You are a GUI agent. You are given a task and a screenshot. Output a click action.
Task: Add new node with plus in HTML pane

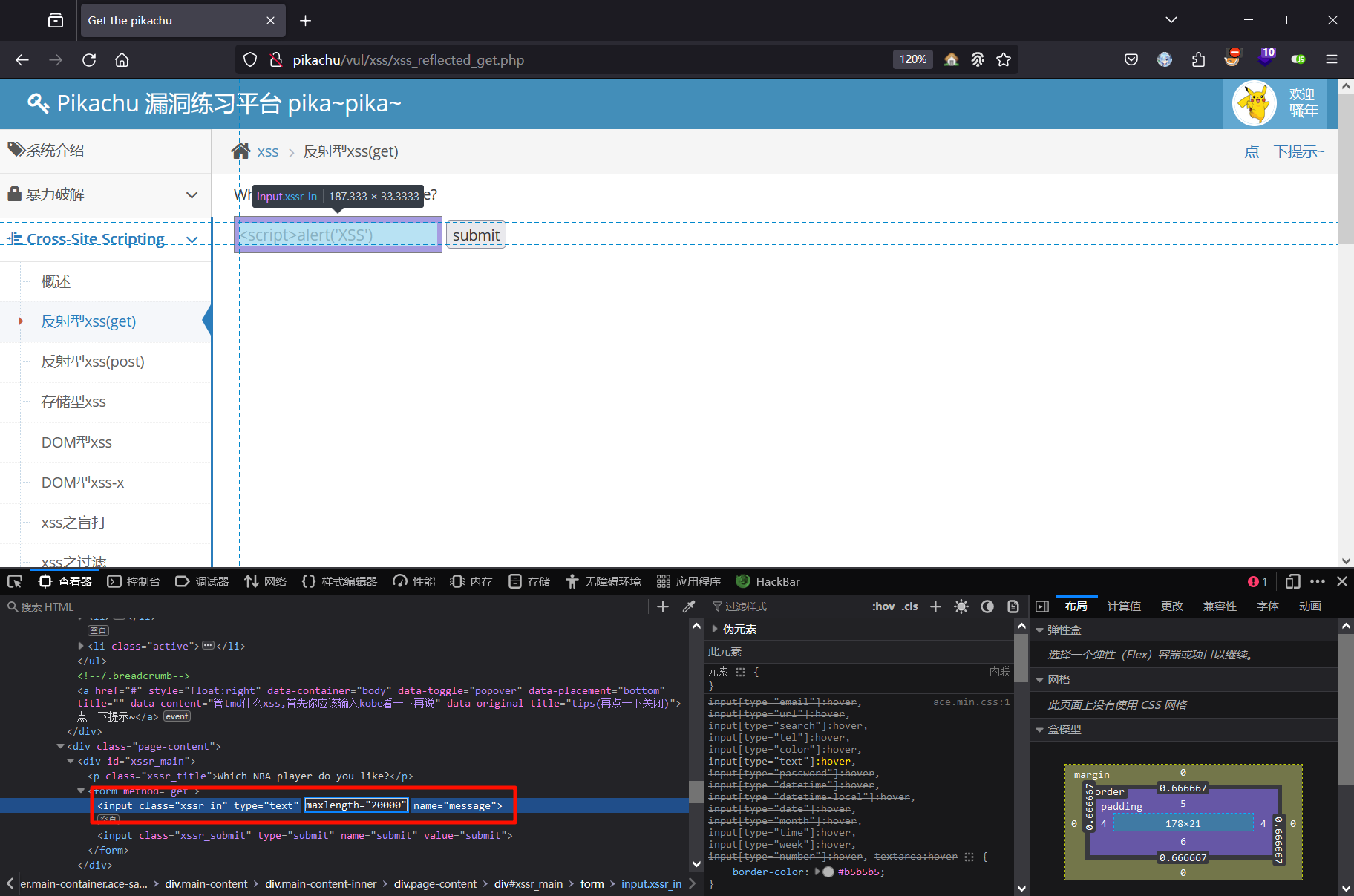(663, 606)
